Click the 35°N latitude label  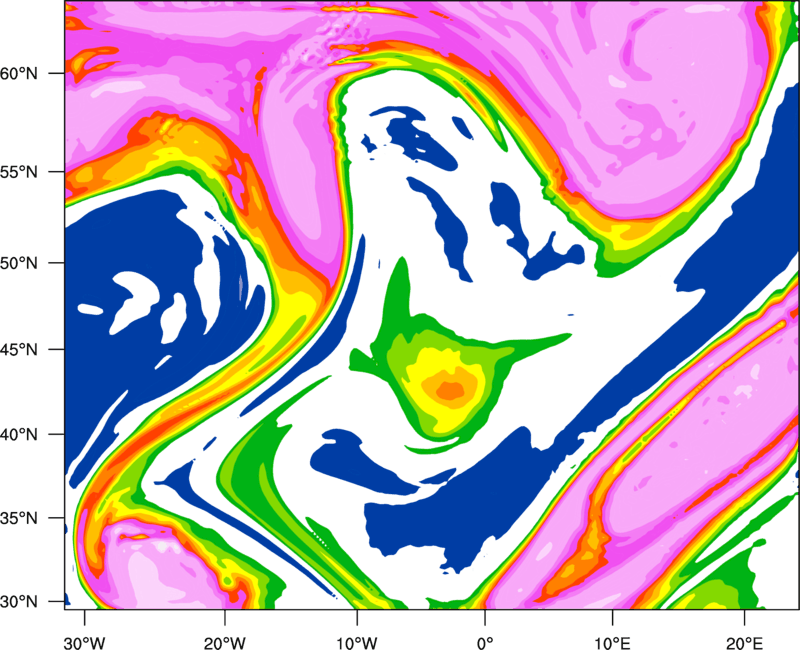(x=19, y=518)
